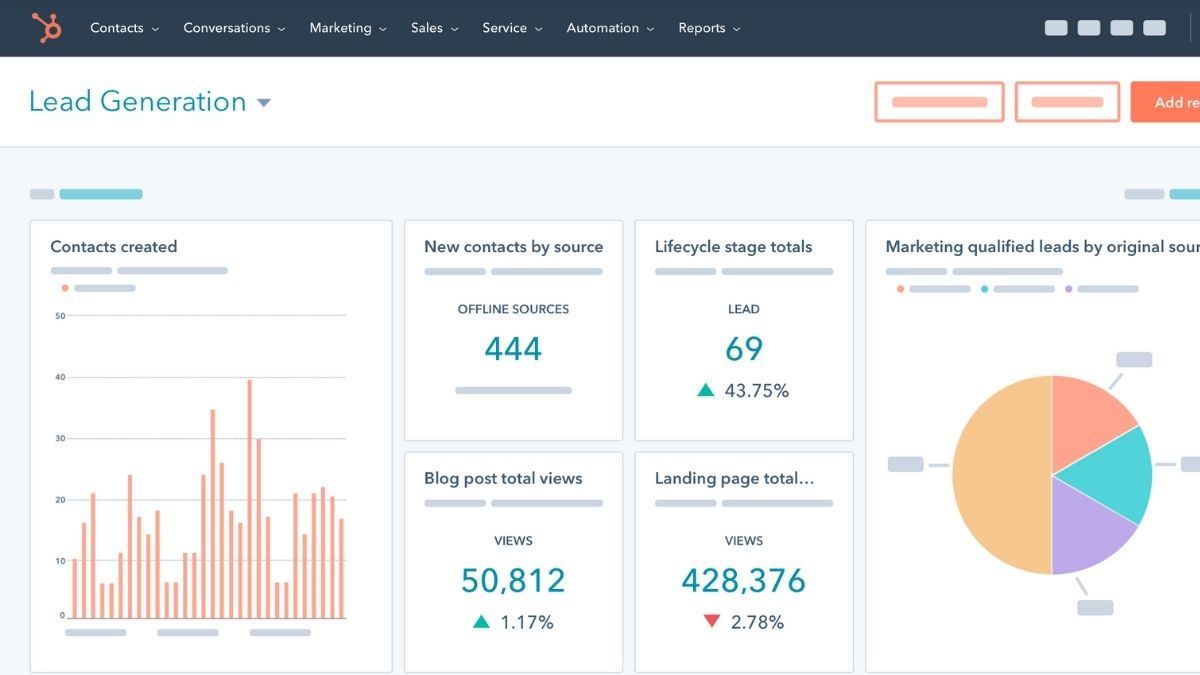
Task: Select the teal legend marker on the MQL chart
Action: [985, 289]
